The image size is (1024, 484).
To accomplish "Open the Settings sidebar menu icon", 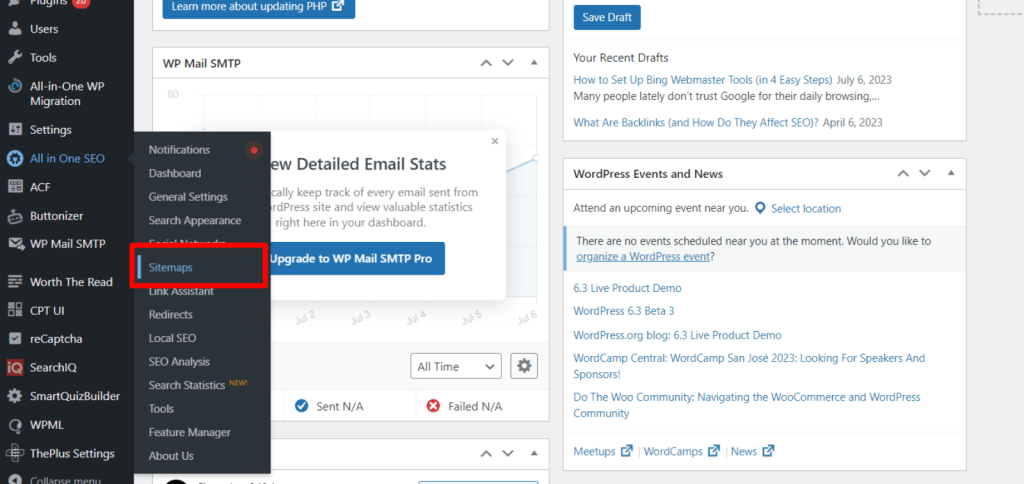I will [x=15, y=130].
